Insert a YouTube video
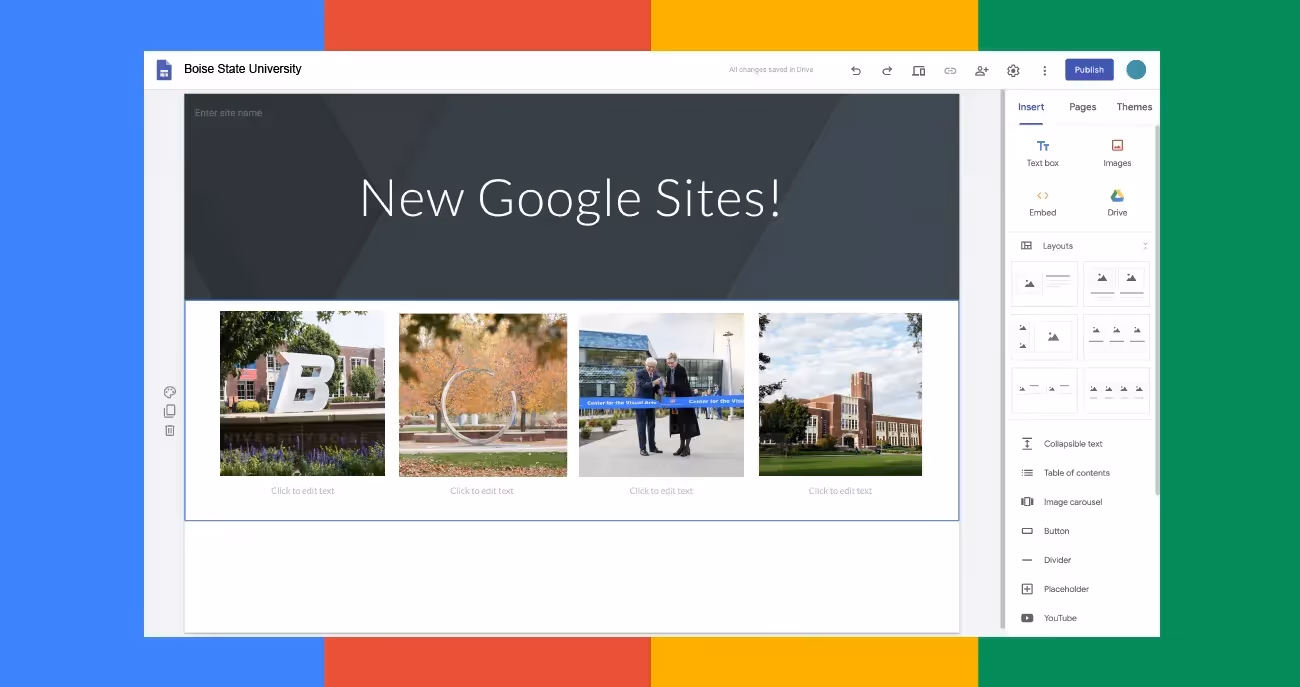The height and width of the screenshot is (687, 1300). pyautogui.click(x=1059, y=618)
